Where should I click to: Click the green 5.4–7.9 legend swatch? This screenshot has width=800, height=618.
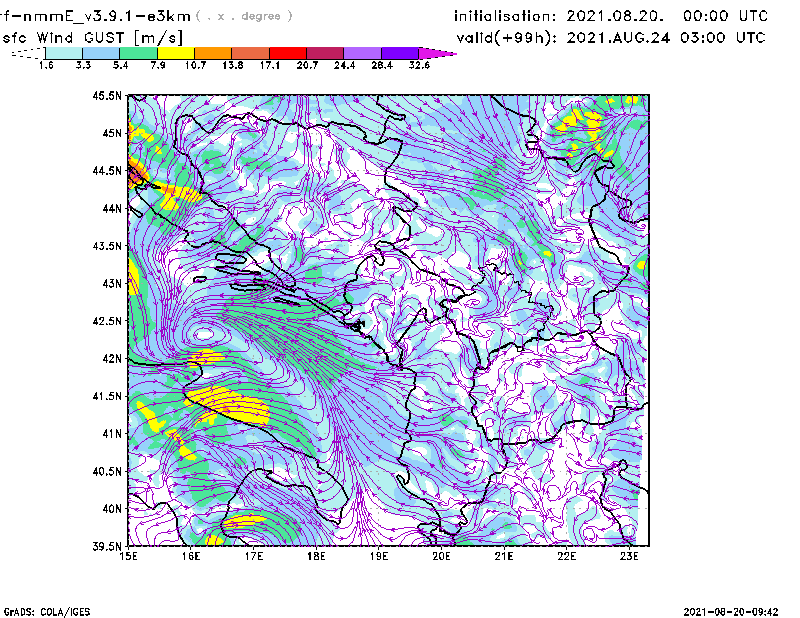click(x=138, y=53)
